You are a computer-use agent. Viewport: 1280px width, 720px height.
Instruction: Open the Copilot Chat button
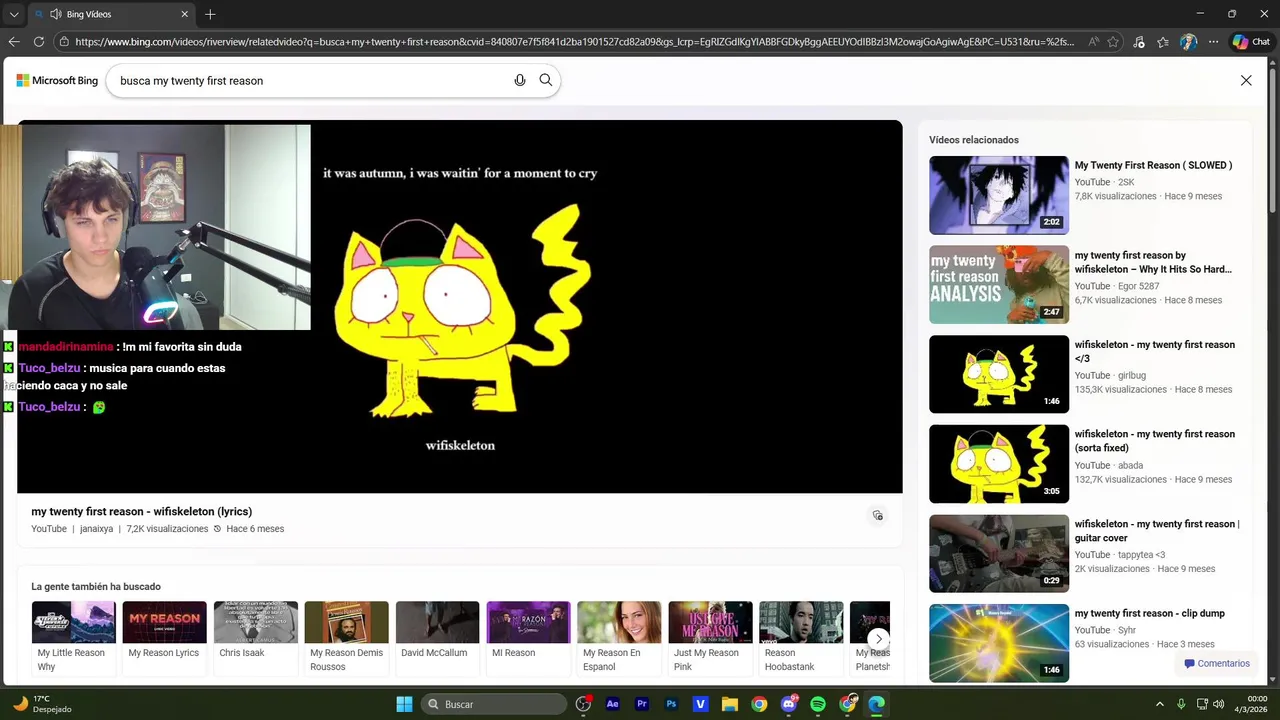(x=1252, y=42)
